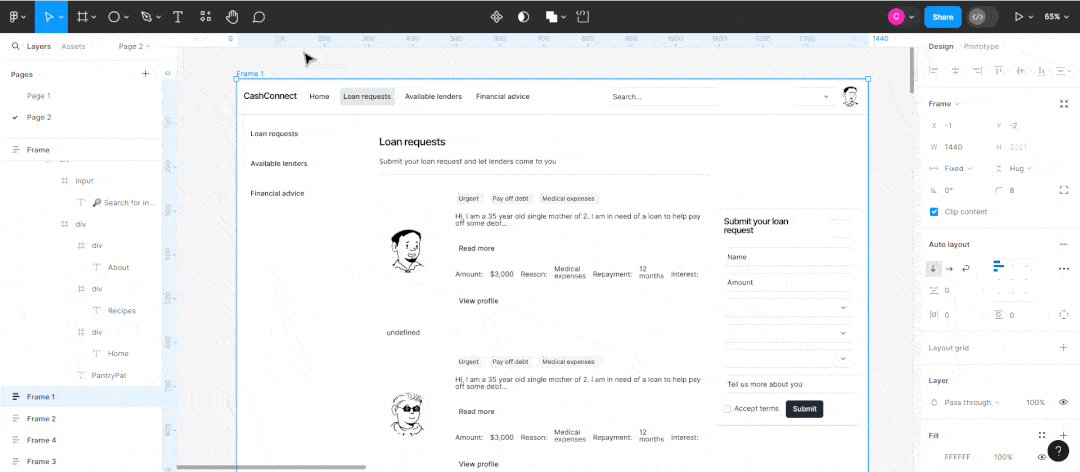Add a new page with plus icon
This screenshot has width=1080, height=472.
(145, 74)
